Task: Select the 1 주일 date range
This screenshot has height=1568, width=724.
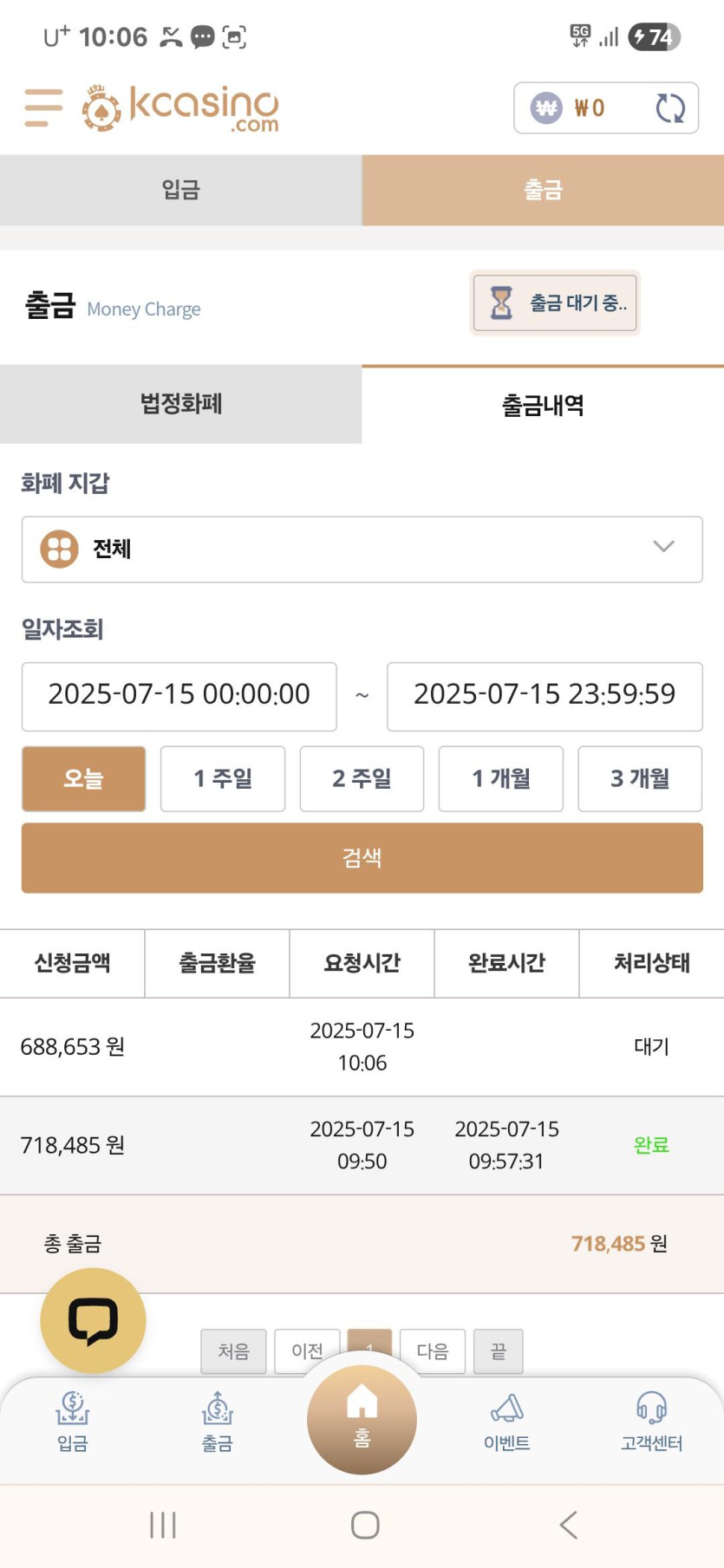Action: (x=223, y=778)
